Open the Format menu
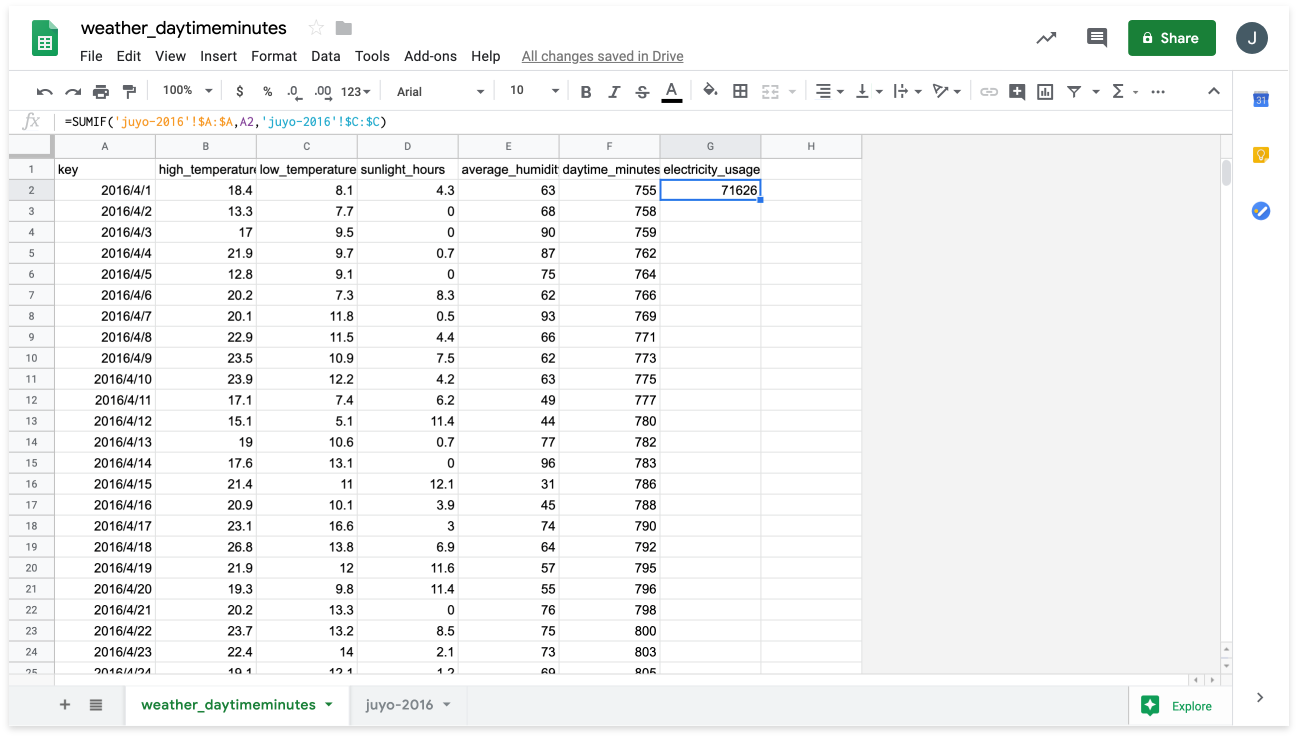Viewport: 1298px width, 738px height. click(274, 56)
